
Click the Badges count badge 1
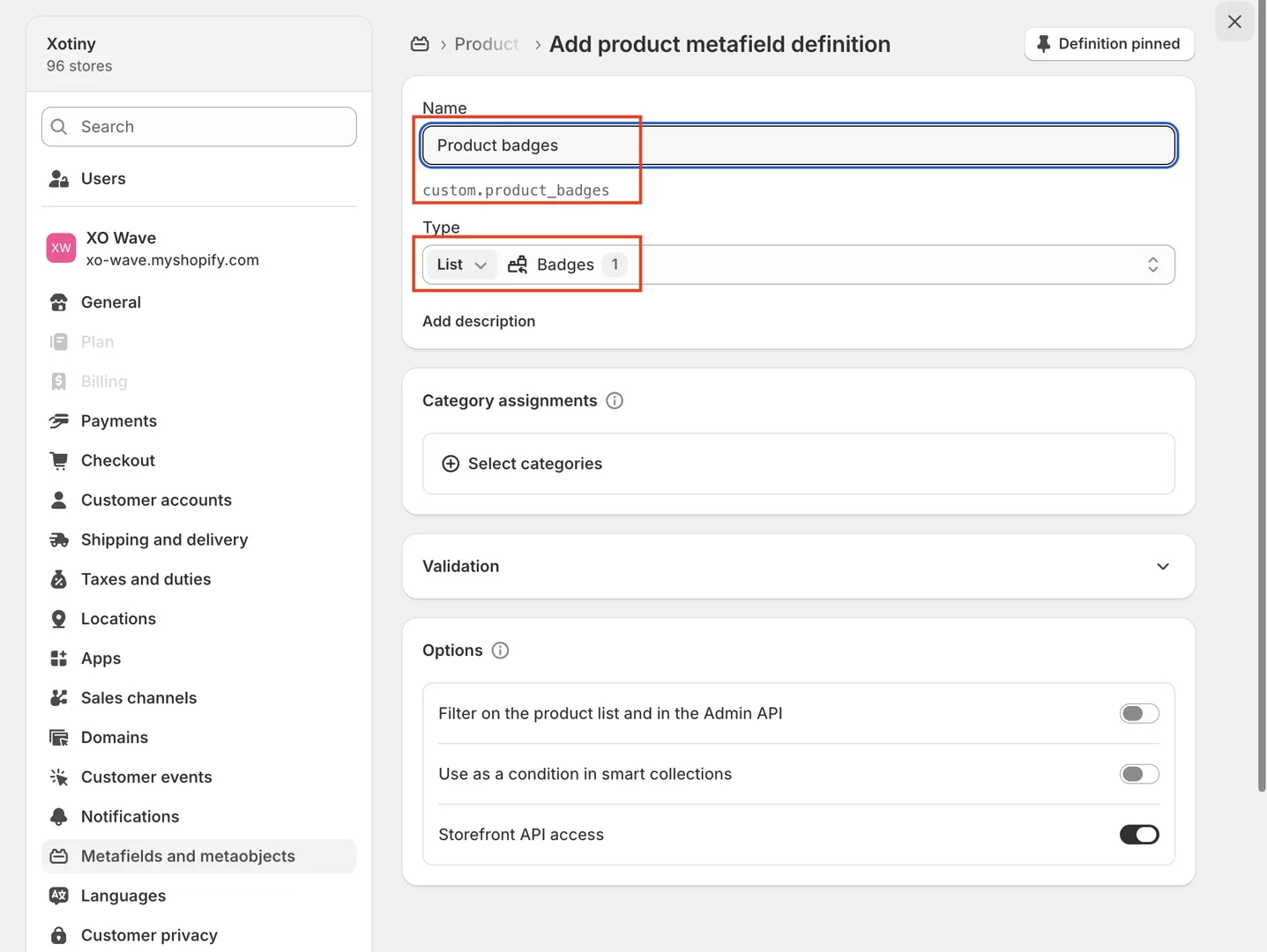pyautogui.click(x=615, y=264)
